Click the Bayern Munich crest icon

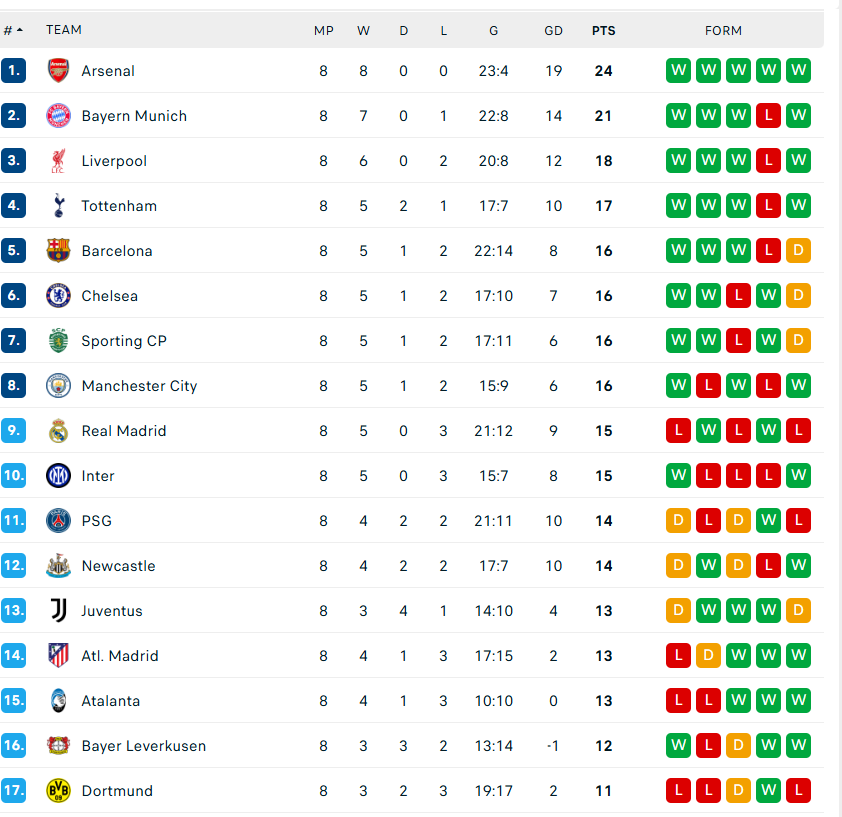click(x=59, y=116)
